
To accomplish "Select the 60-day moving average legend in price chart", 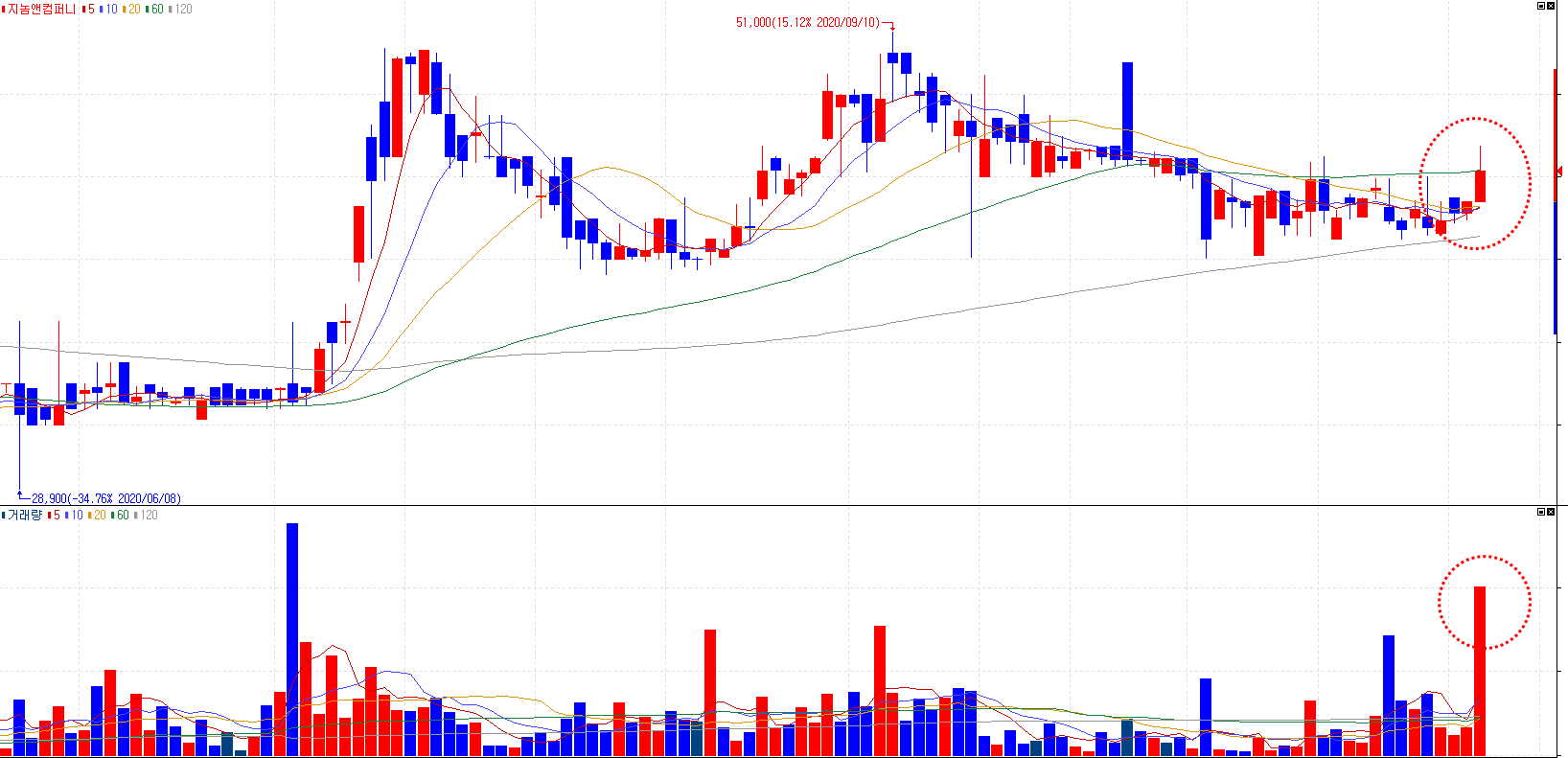I will point(155,9).
